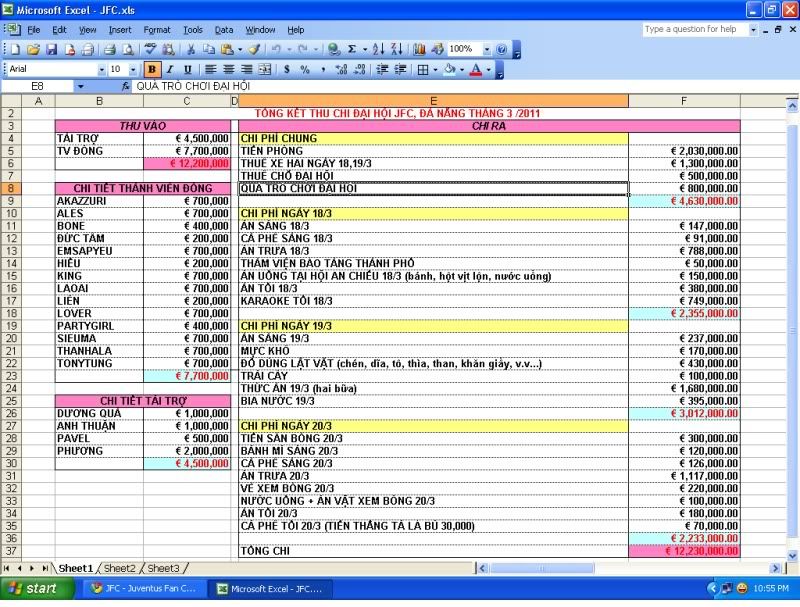Click the Insert Function fx icon

point(125,87)
